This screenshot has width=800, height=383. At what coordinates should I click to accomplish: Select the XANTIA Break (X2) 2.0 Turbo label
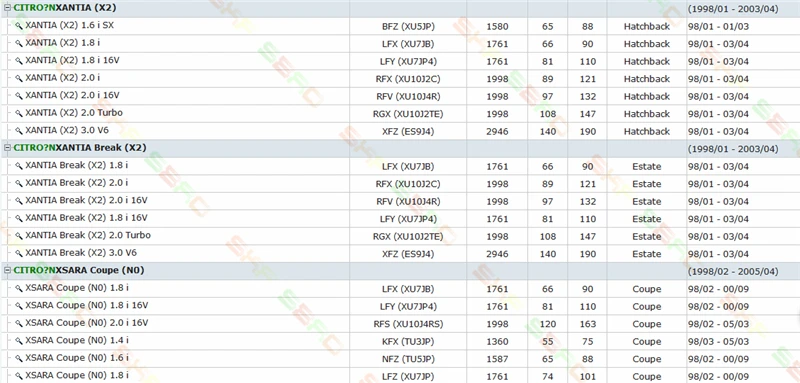pyautogui.click(x=88, y=236)
